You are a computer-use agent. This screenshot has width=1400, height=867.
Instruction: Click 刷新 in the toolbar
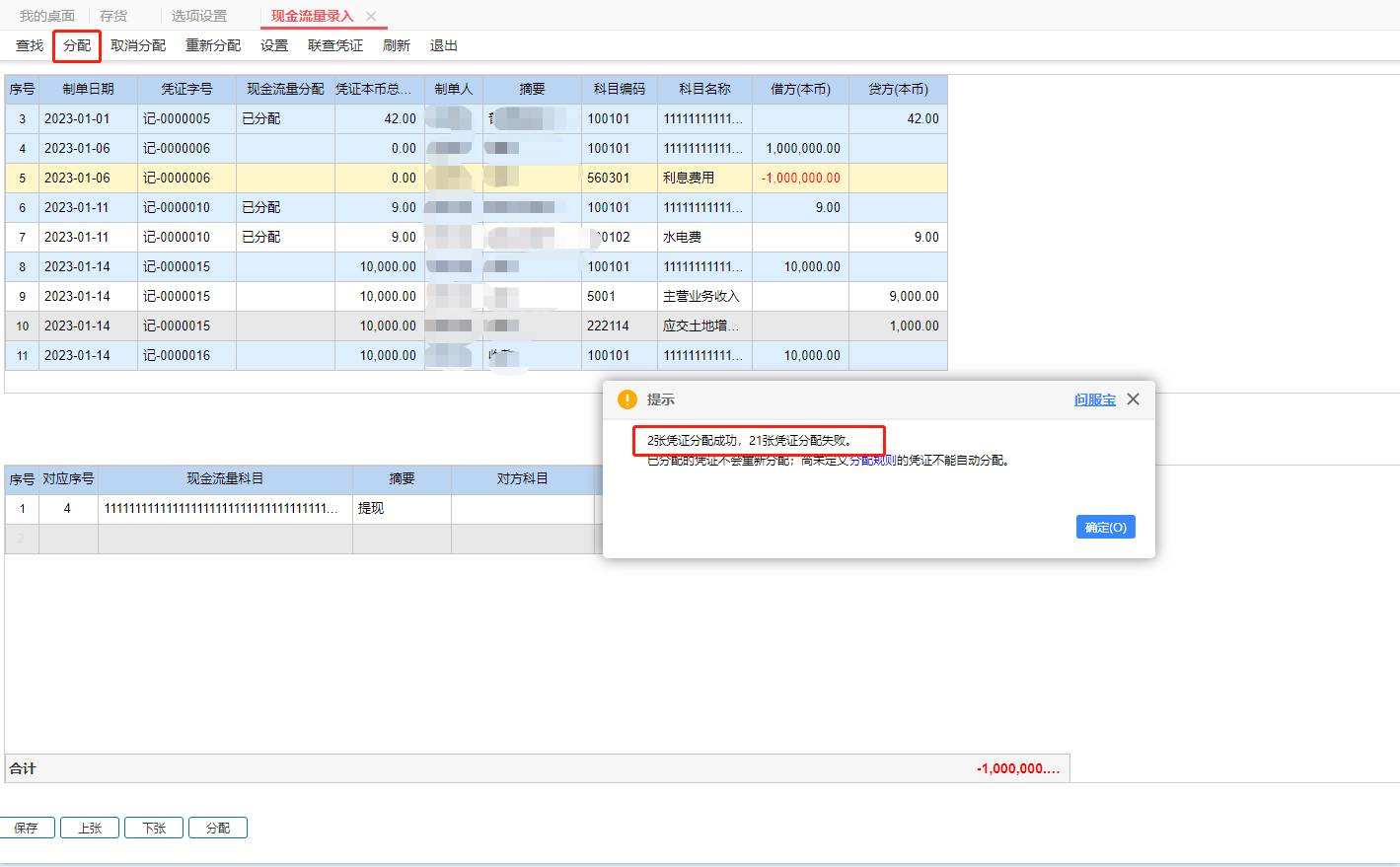pos(397,45)
